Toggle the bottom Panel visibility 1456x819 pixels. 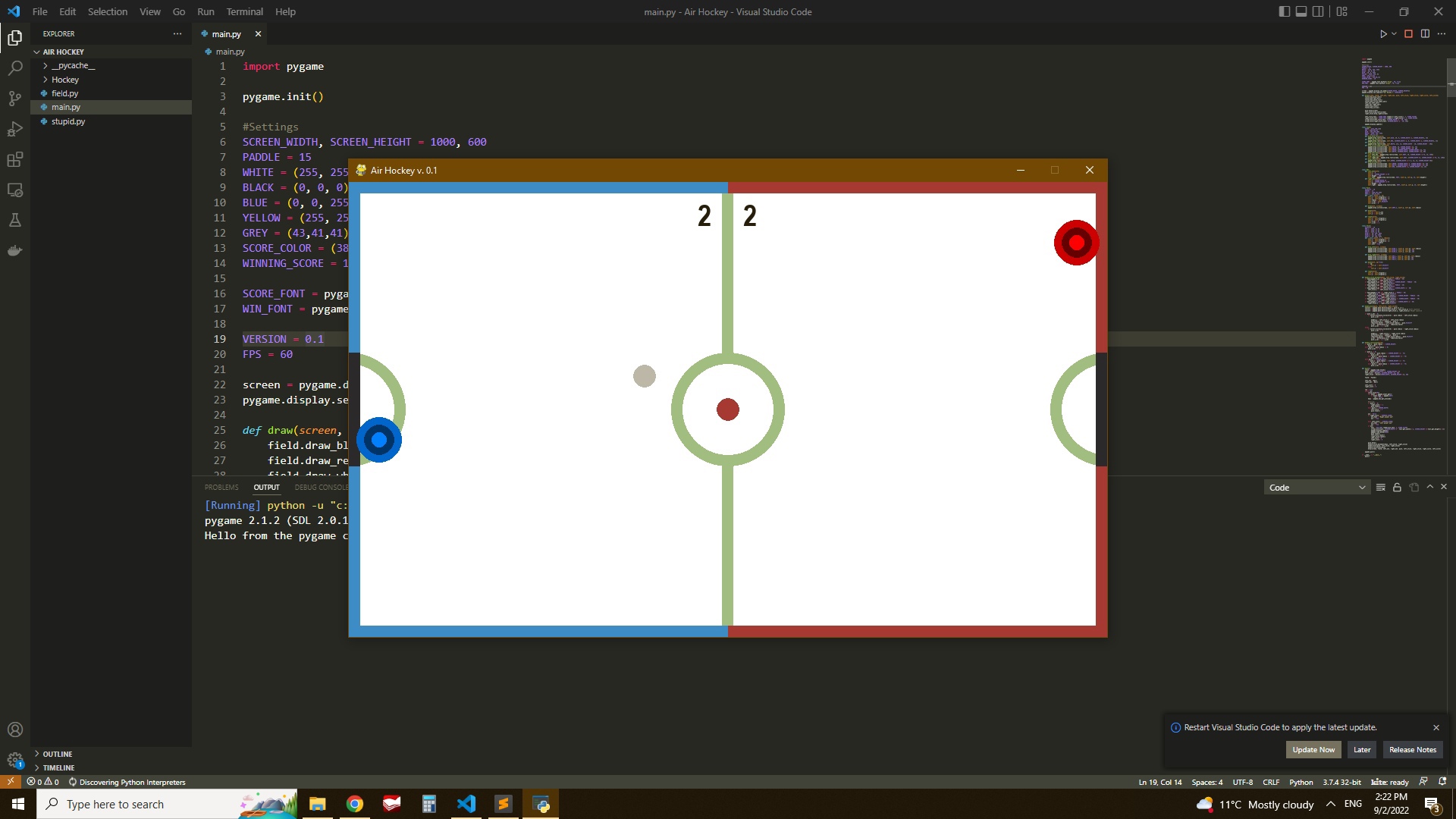1301,11
